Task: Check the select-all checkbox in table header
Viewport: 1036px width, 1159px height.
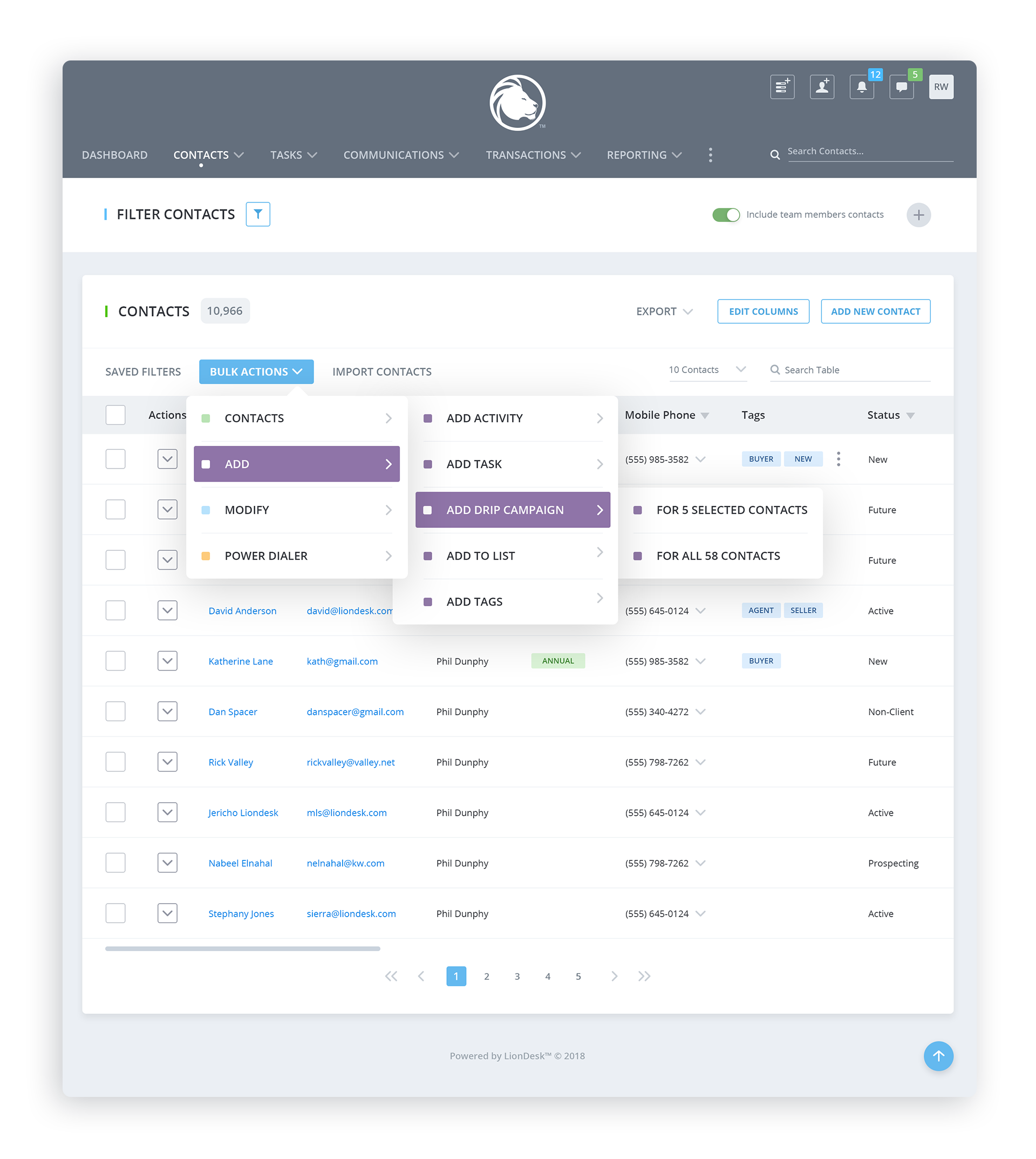Action: coord(115,415)
